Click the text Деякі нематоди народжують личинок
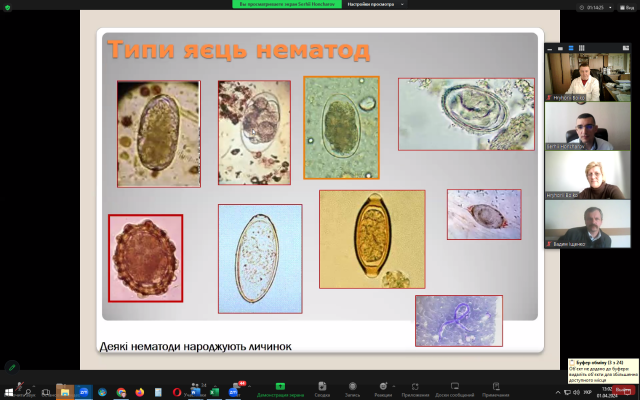This screenshot has height=400, width=640. tap(196, 347)
